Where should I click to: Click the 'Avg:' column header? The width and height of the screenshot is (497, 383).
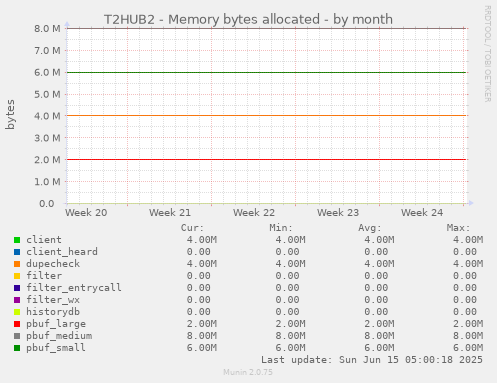(369, 228)
